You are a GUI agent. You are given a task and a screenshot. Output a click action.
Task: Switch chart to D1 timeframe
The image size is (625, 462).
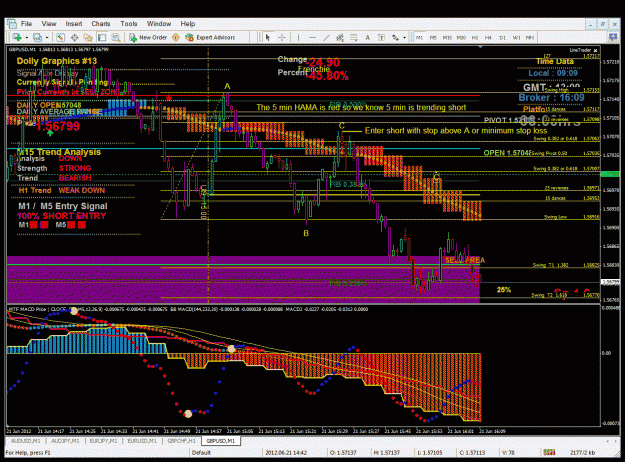point(502,37)
